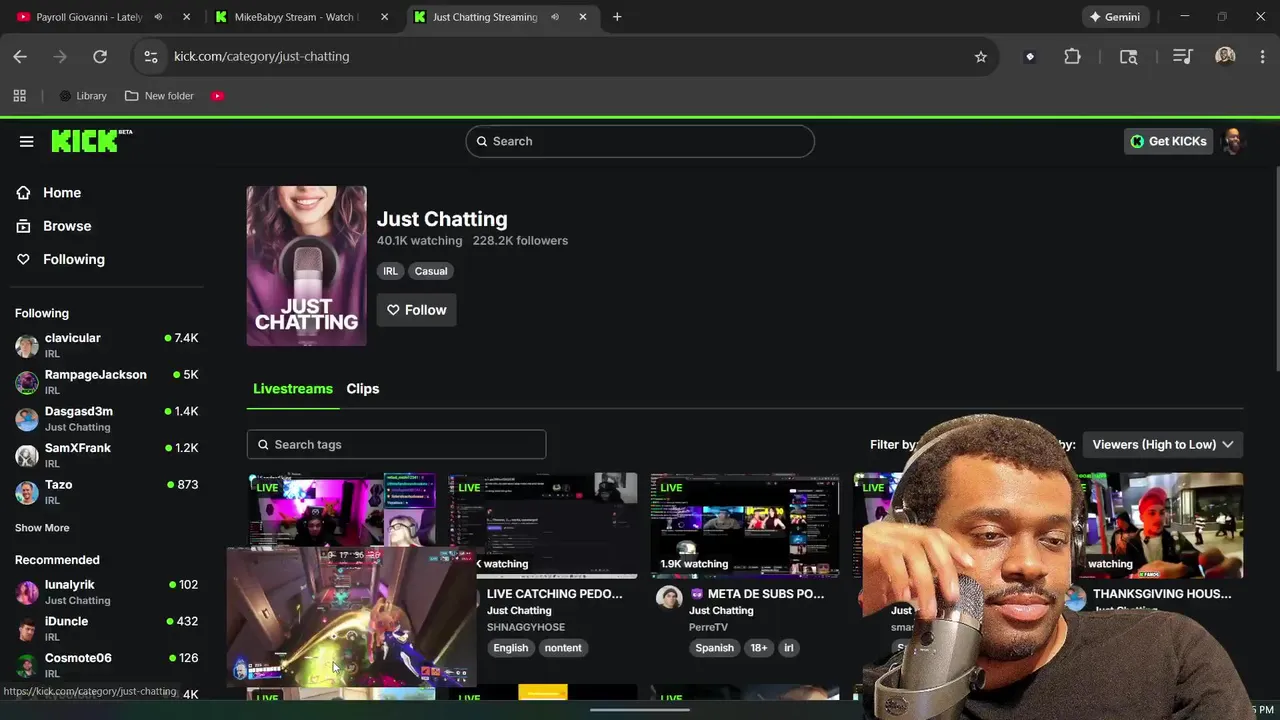1280x720 pixels.
Task: Click lunalyrik's avatar in Recommended
Action: tap(27, 592)
